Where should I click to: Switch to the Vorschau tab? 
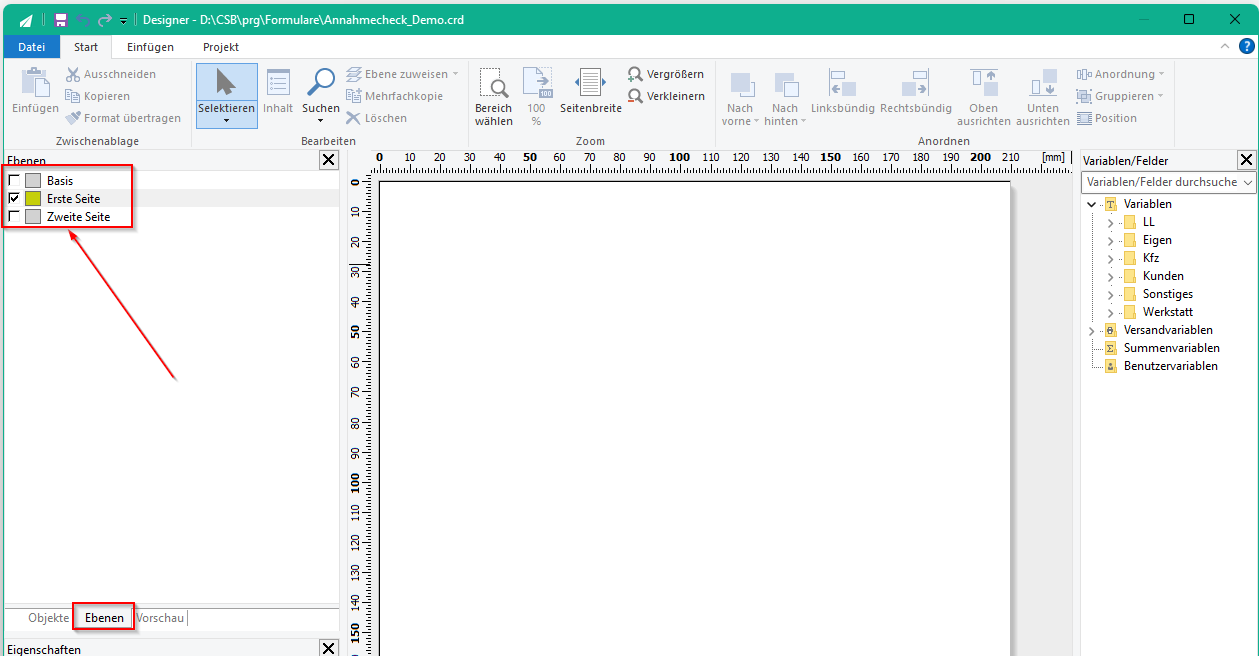pos(161,618)
